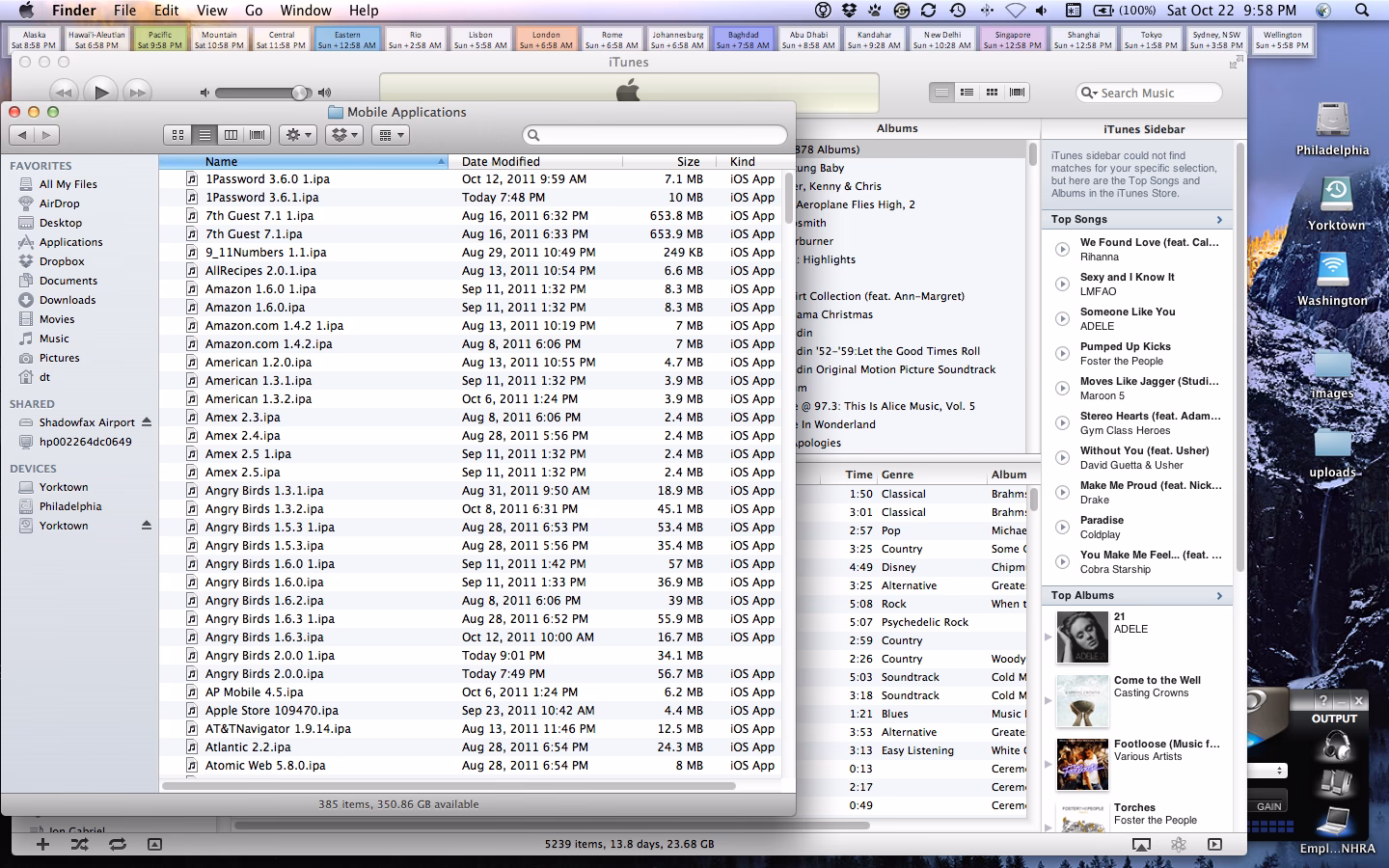This screenshot has width=1389, height=868.
Task: Open the File menu
Action: point(125,11)
